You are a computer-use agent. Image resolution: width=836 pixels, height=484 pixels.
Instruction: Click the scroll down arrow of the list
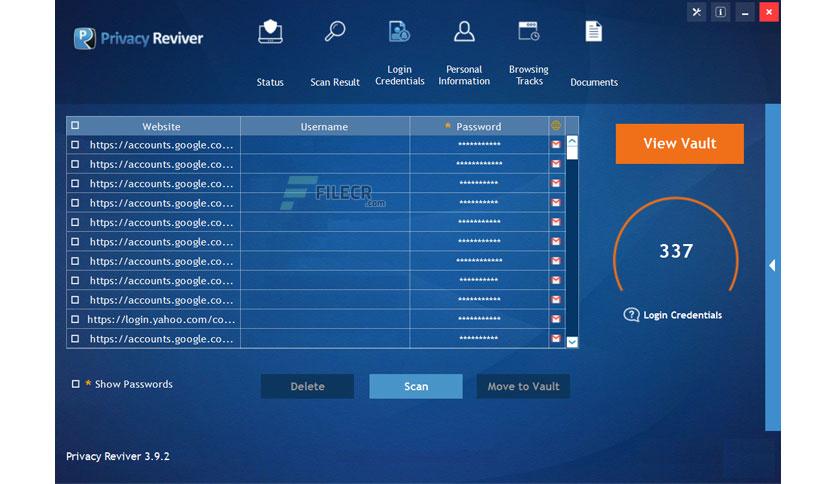[x=572, y=342]
